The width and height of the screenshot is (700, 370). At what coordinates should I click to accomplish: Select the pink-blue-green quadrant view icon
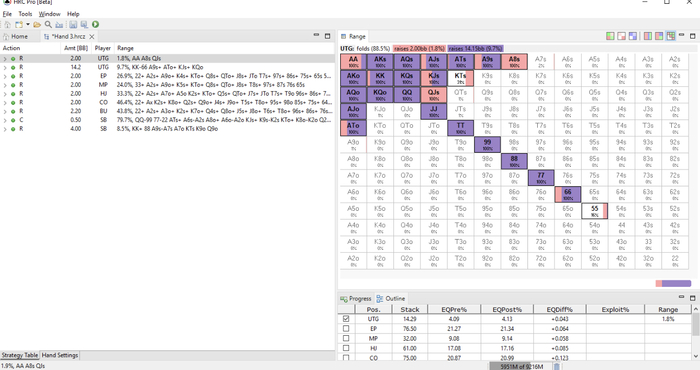tap(659, 36)
